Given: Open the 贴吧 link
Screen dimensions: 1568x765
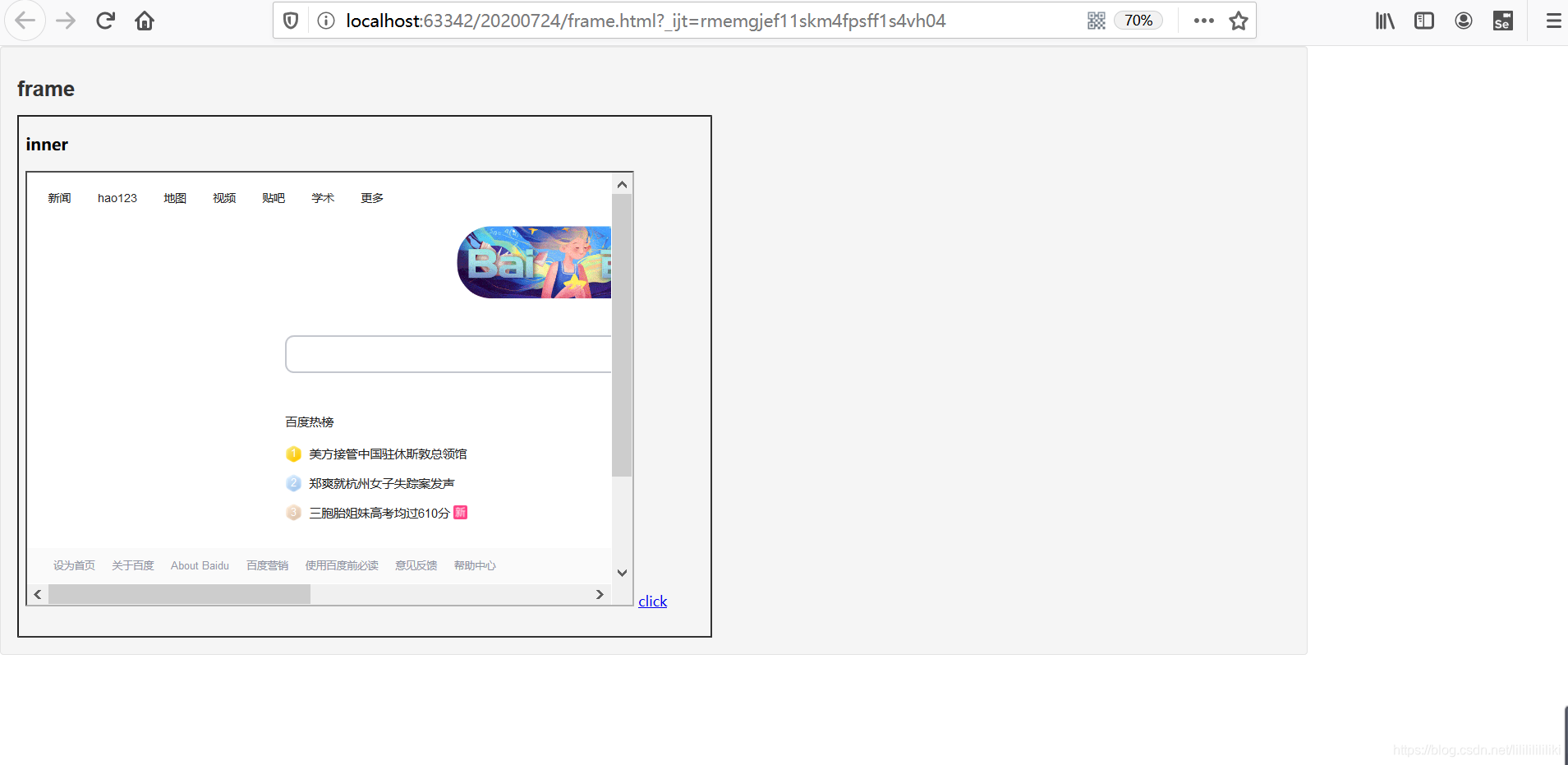Looking at the screenshot, I should [274, 198].
